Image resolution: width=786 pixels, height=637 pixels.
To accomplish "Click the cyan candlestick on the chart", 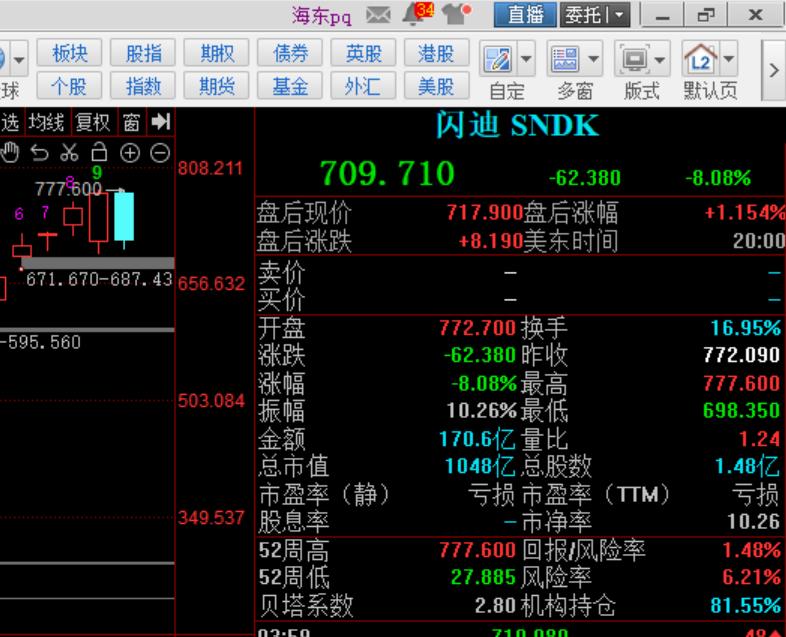I will pyautogui.click(x=124, y=217).
